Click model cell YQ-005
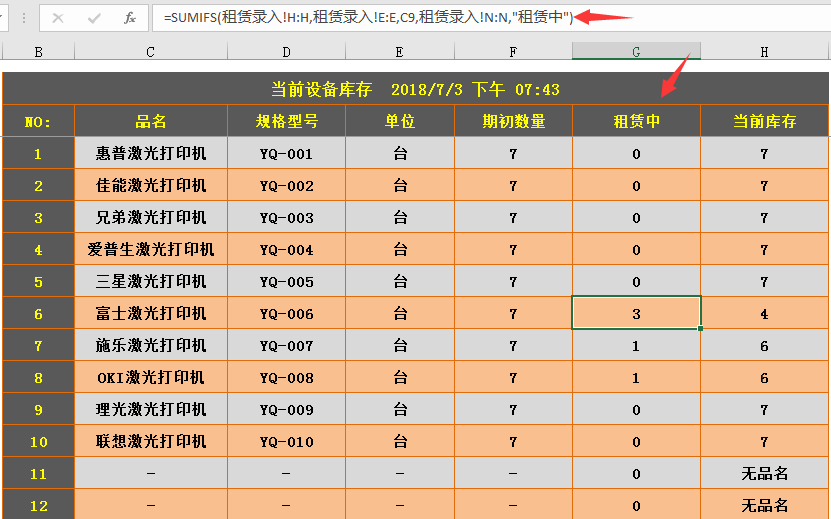The image size is (831, 519). pos(286,281)
